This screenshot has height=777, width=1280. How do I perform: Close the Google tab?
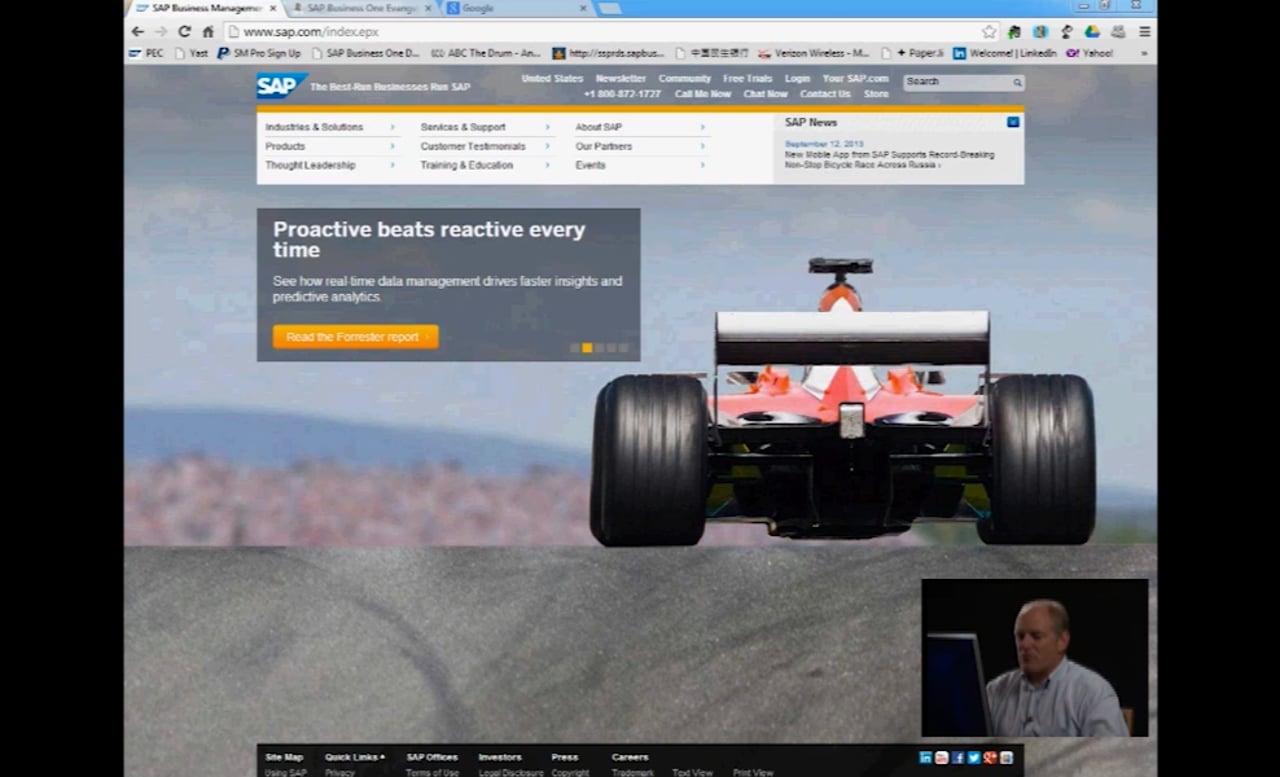pos(583,8)
